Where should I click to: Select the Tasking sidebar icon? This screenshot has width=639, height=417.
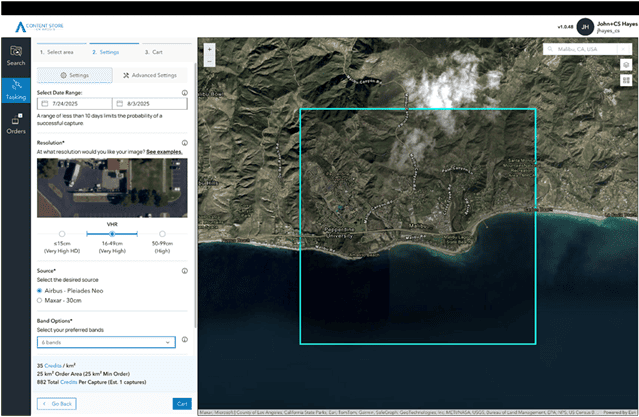(x=16, y=90)
